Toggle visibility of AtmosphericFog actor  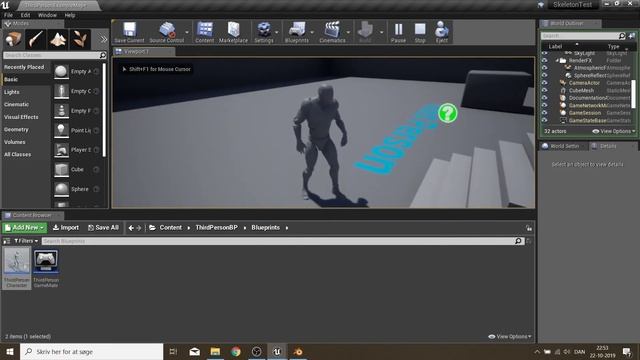pos(544,68)
